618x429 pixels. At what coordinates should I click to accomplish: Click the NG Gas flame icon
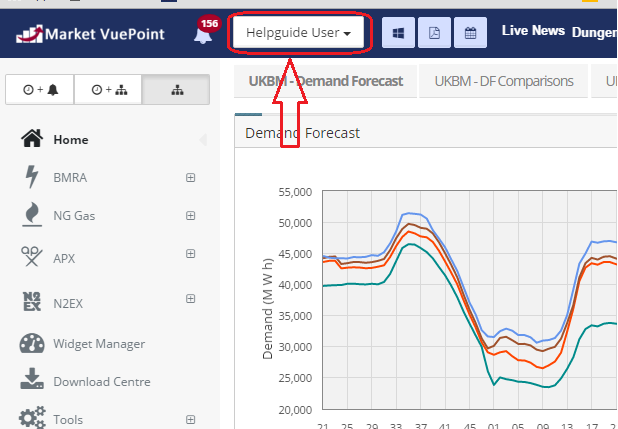32,214
